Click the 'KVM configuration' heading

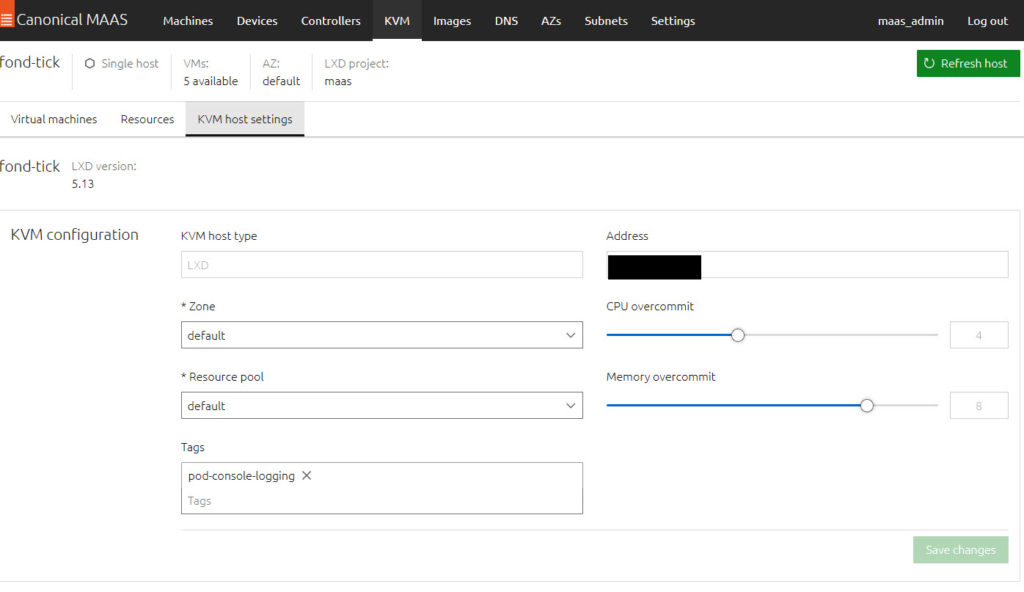[x=74, y=235]
